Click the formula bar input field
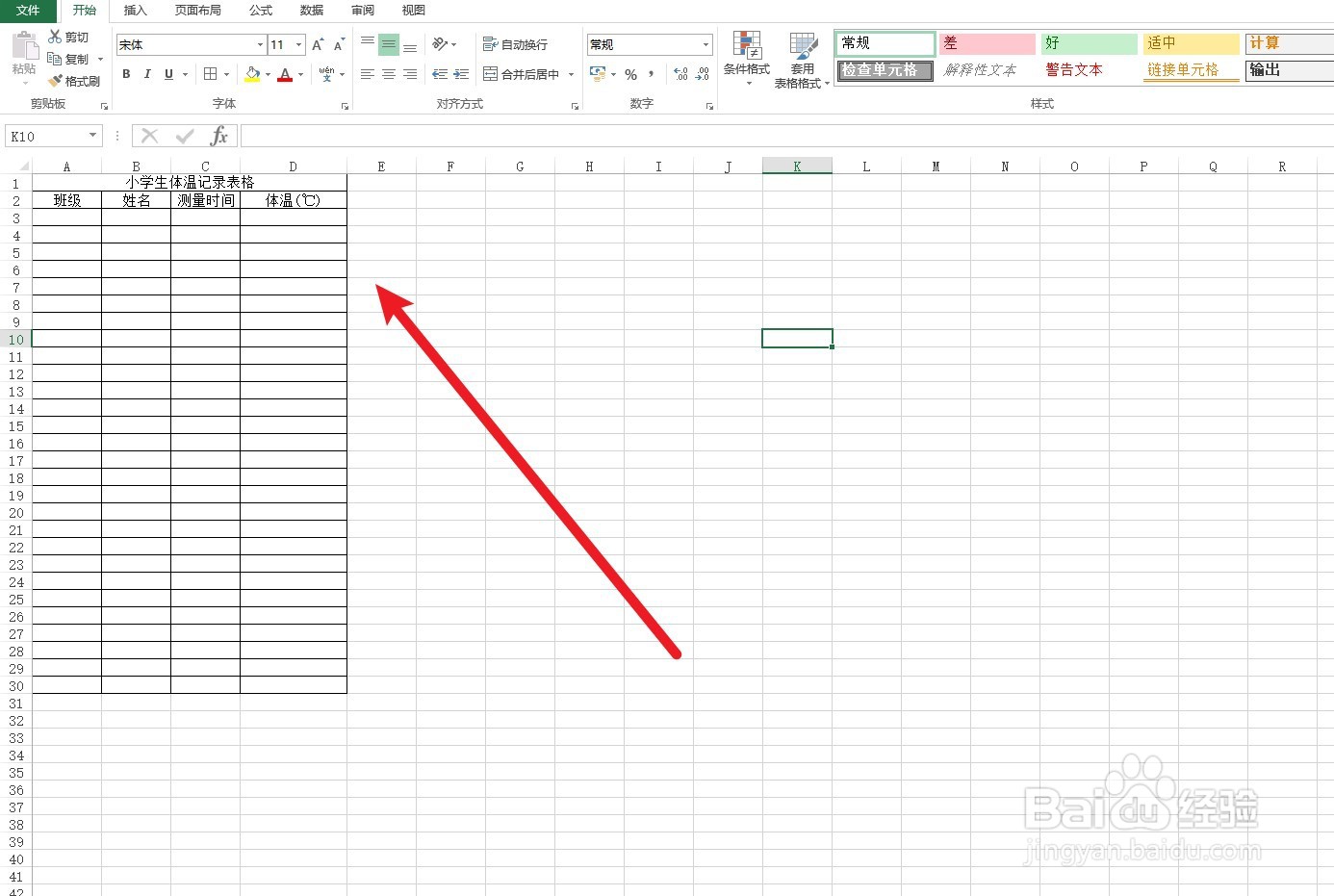Viewport: 1334px width, 896px height. point(786,136)
